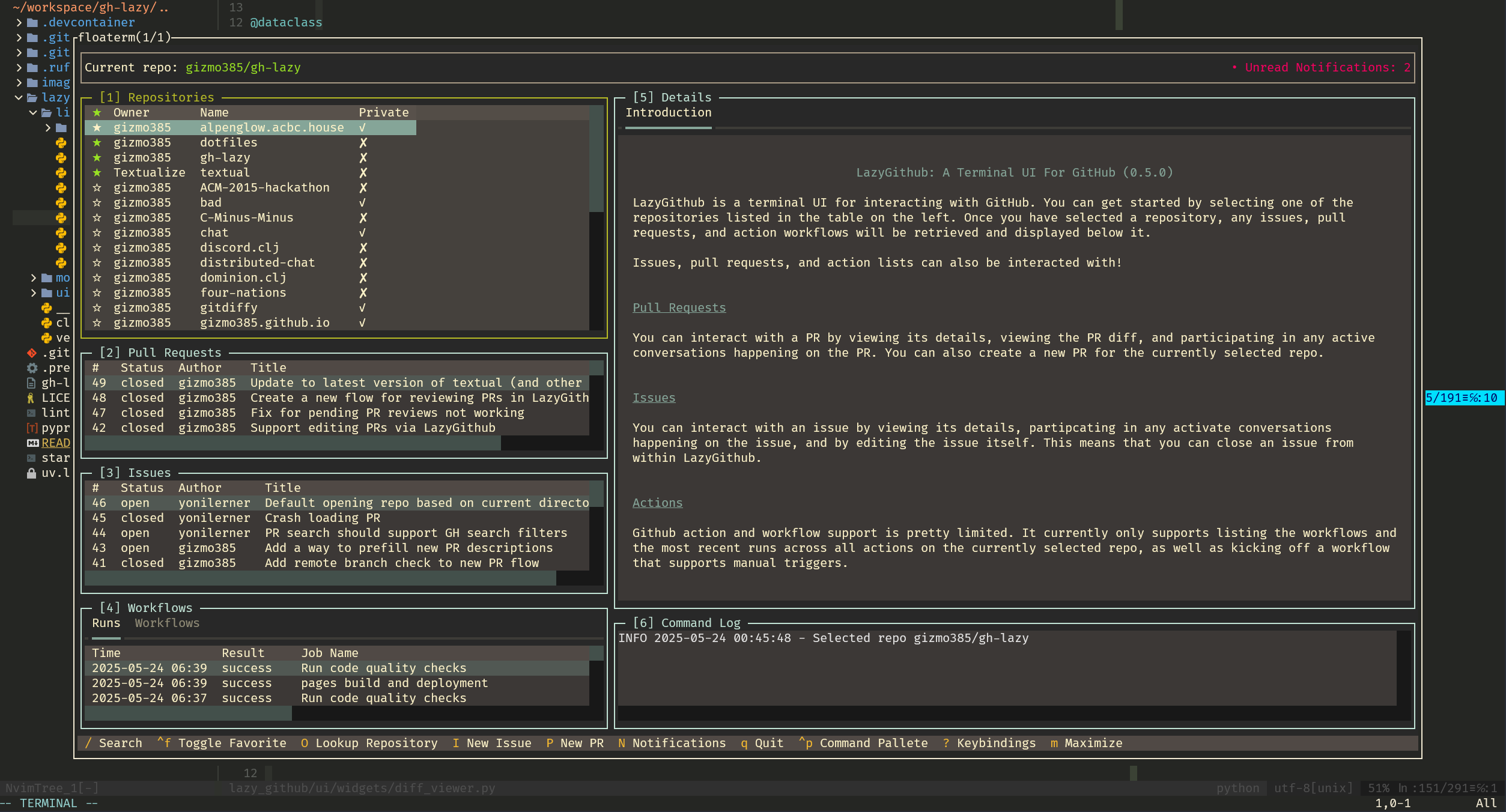Unfavorite the Textualize/textual repository

(x=97, y=172)
